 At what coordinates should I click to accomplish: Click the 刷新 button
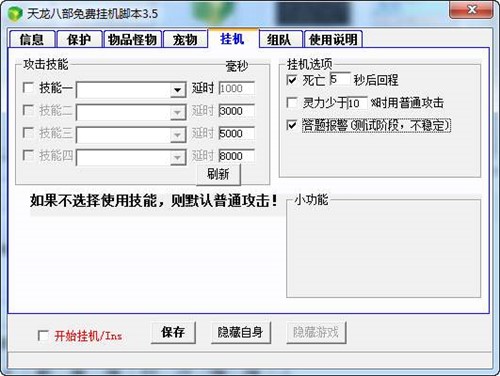[218, 175]
